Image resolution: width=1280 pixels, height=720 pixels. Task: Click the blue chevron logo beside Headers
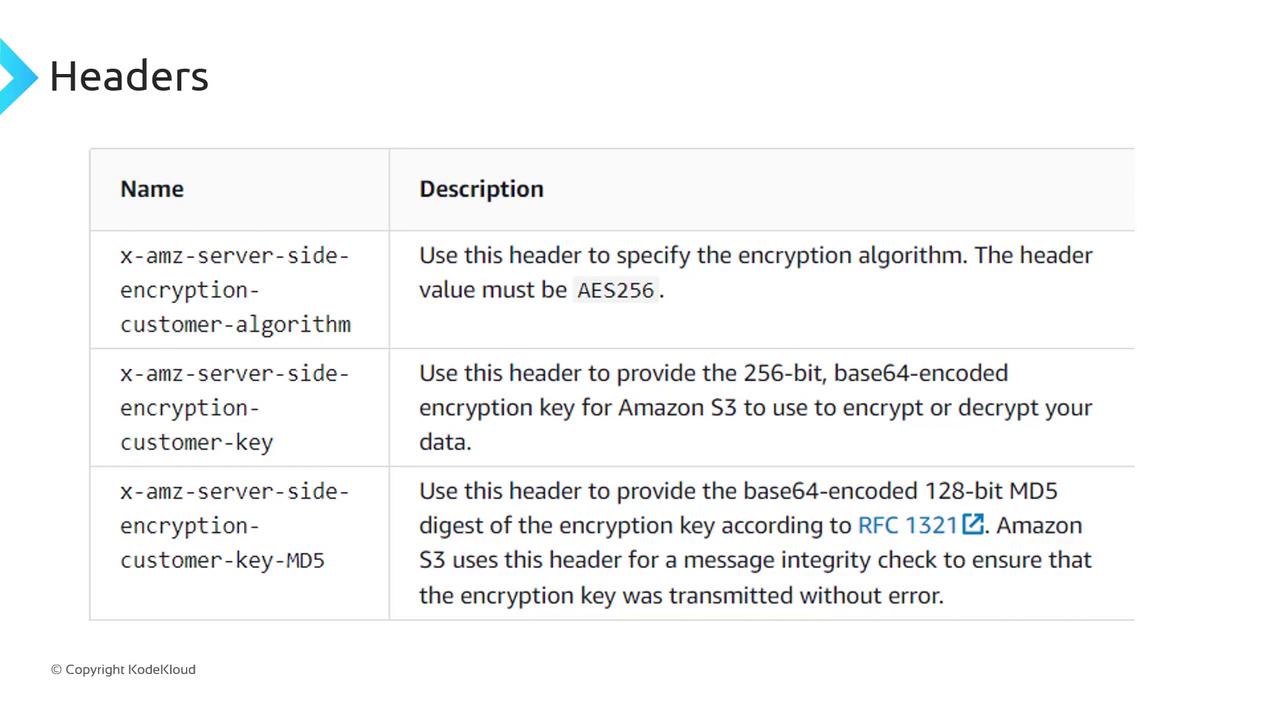tap(16, 76)
